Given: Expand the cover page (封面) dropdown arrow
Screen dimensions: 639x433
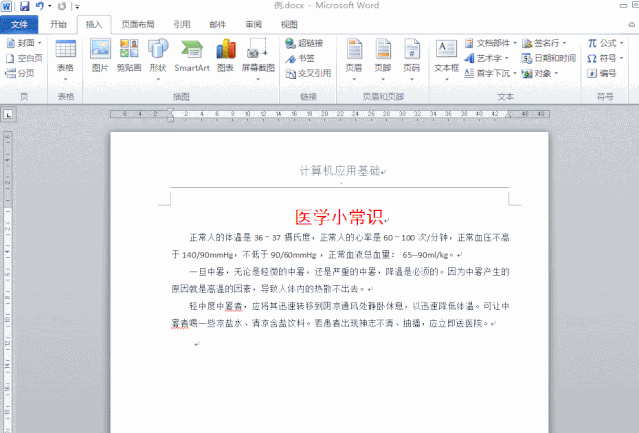Looking at the screenshot, I should 40,43.
